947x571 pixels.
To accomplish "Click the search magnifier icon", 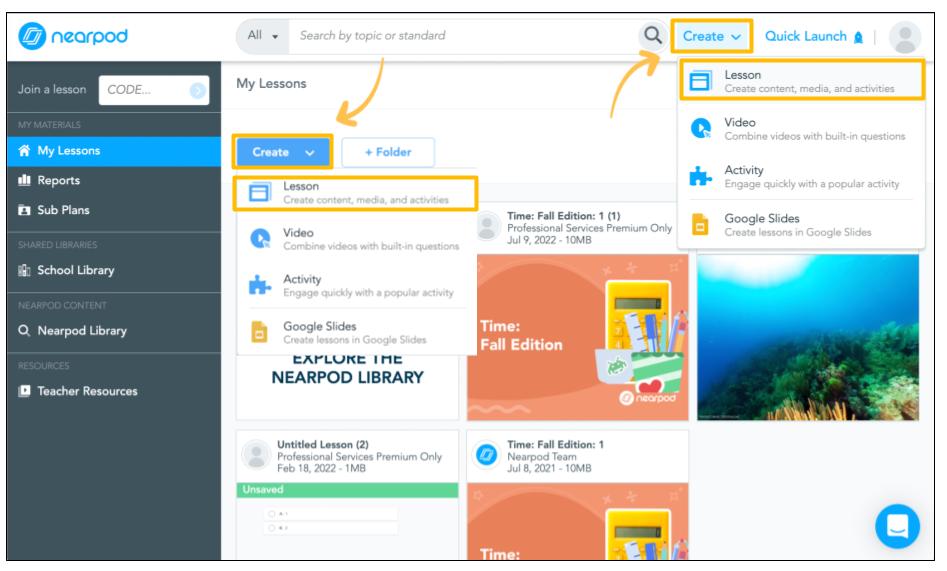I will click(653, 36).
